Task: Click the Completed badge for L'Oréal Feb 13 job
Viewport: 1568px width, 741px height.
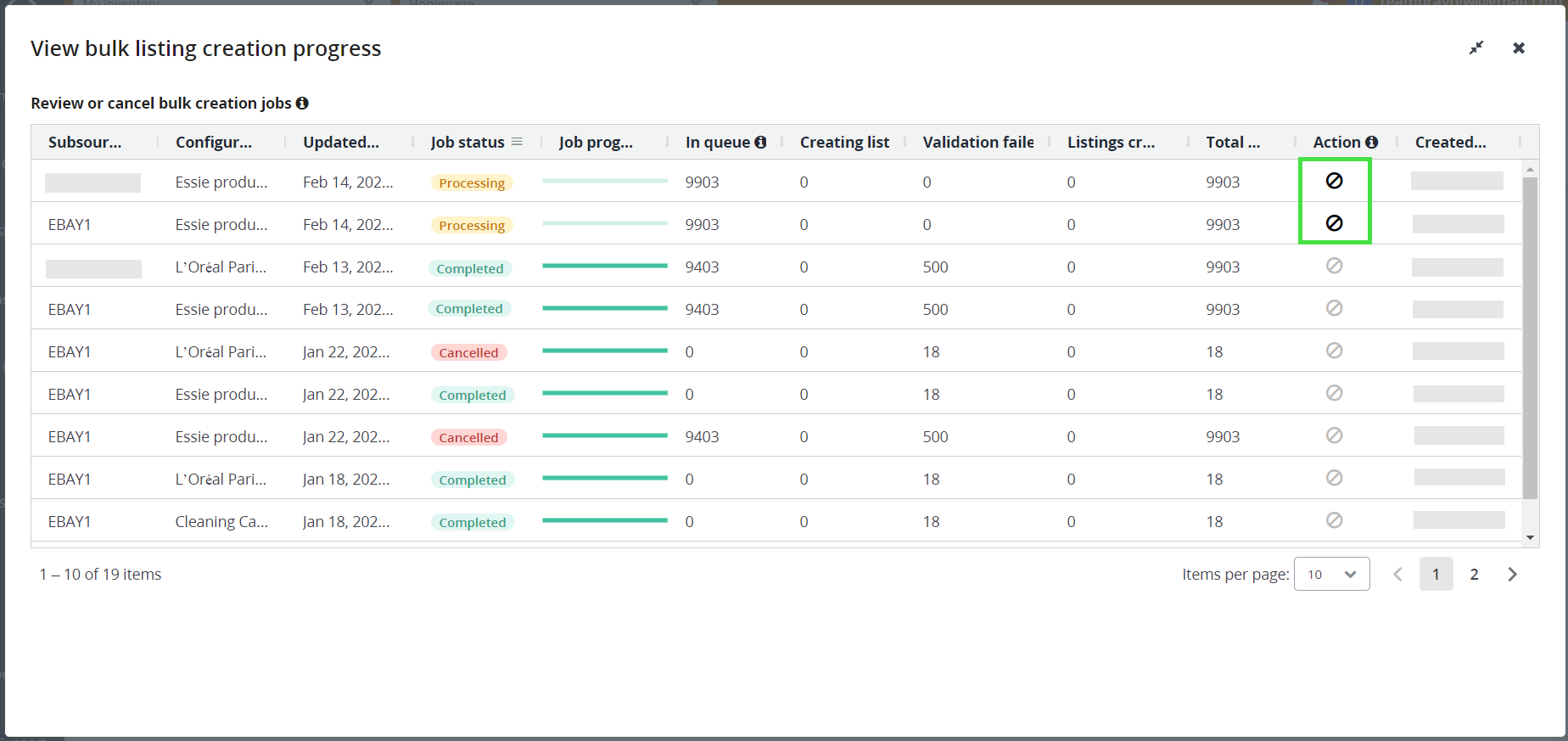Action: point(470,268)
